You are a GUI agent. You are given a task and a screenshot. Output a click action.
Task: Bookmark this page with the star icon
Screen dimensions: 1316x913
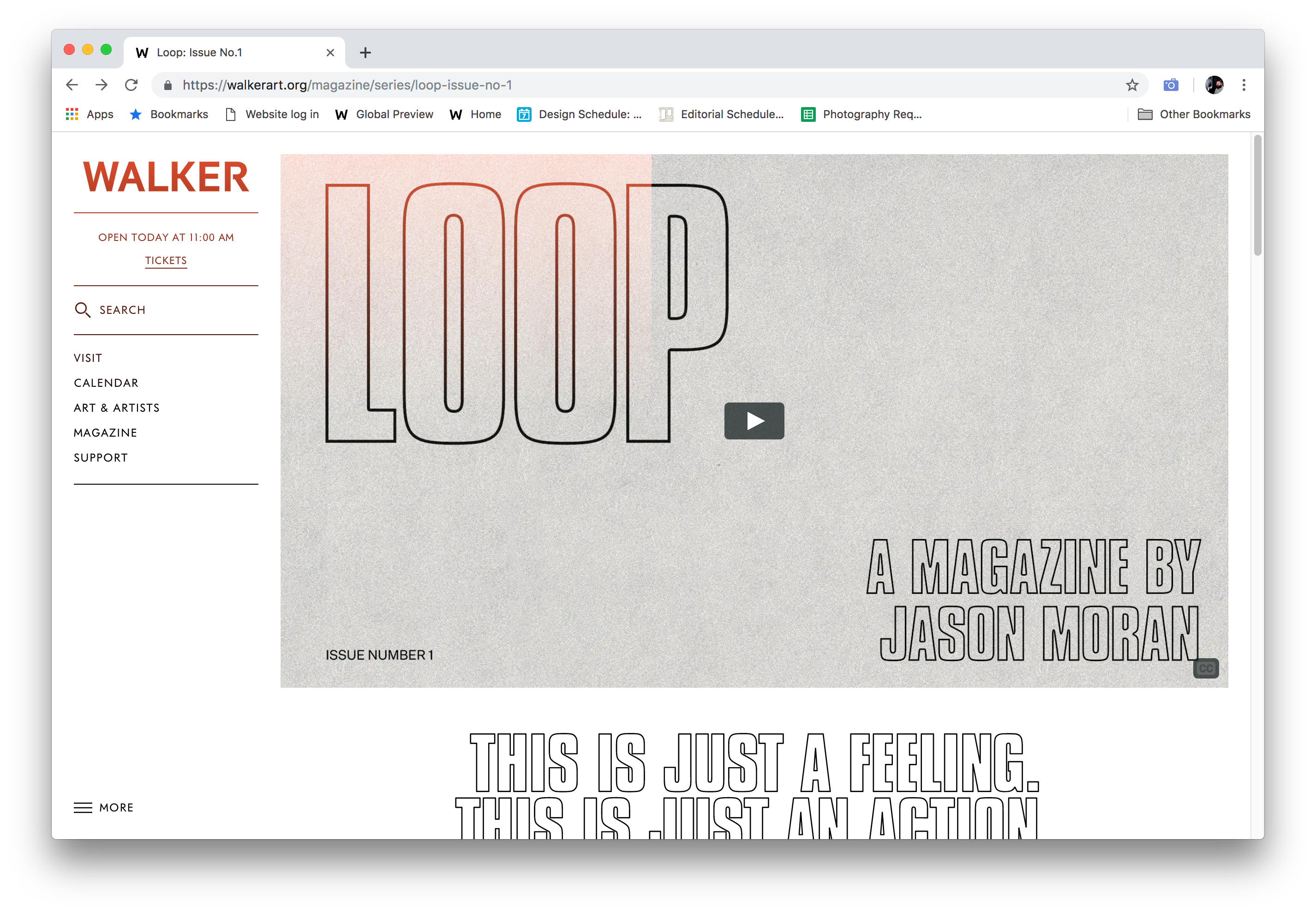(1132, 85)
